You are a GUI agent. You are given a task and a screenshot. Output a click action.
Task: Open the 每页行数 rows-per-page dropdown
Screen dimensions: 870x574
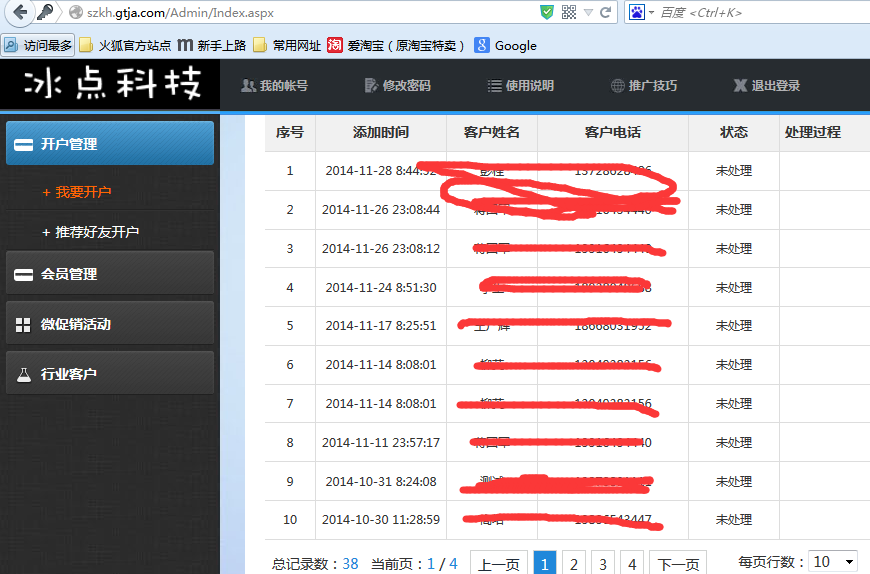(x=833, y=562)
